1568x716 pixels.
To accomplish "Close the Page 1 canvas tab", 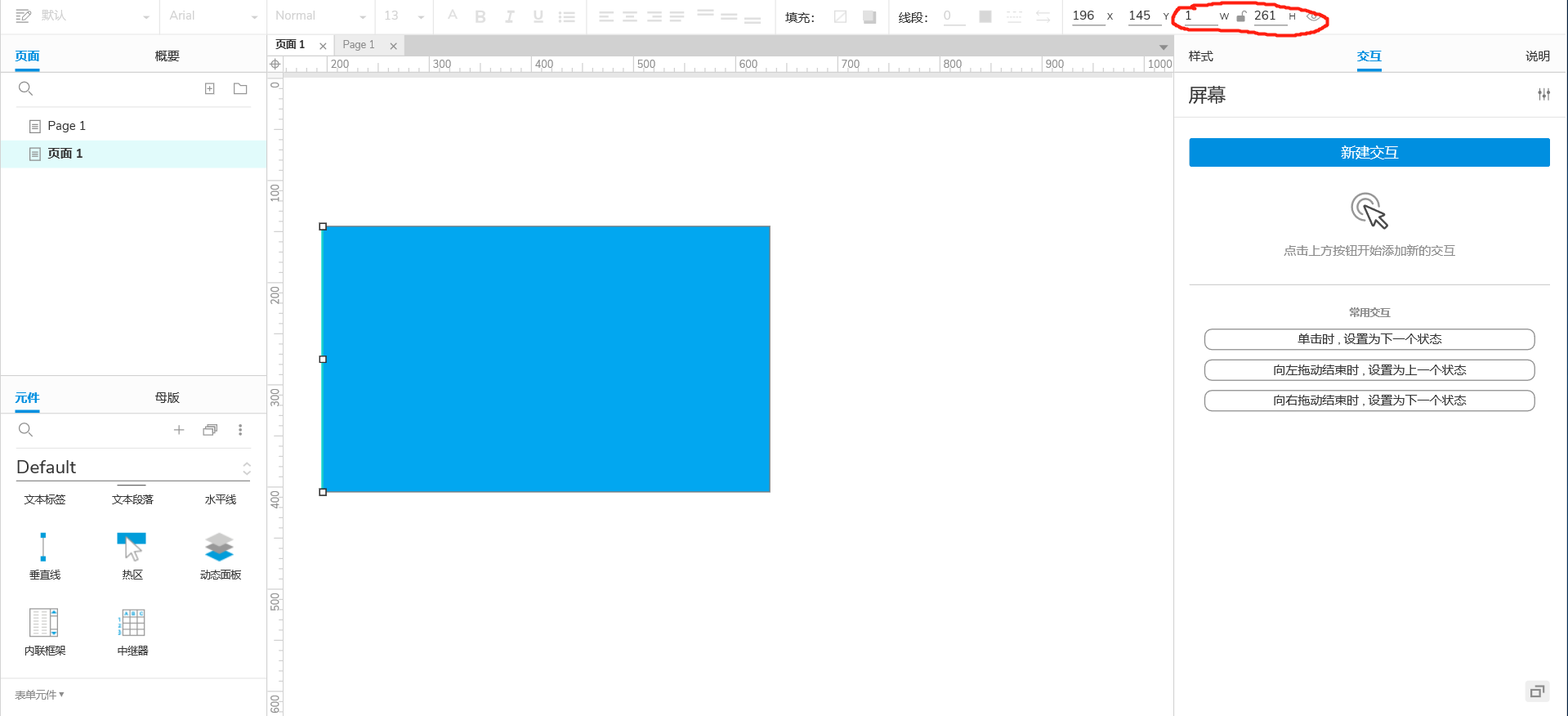I will point(394,46).
